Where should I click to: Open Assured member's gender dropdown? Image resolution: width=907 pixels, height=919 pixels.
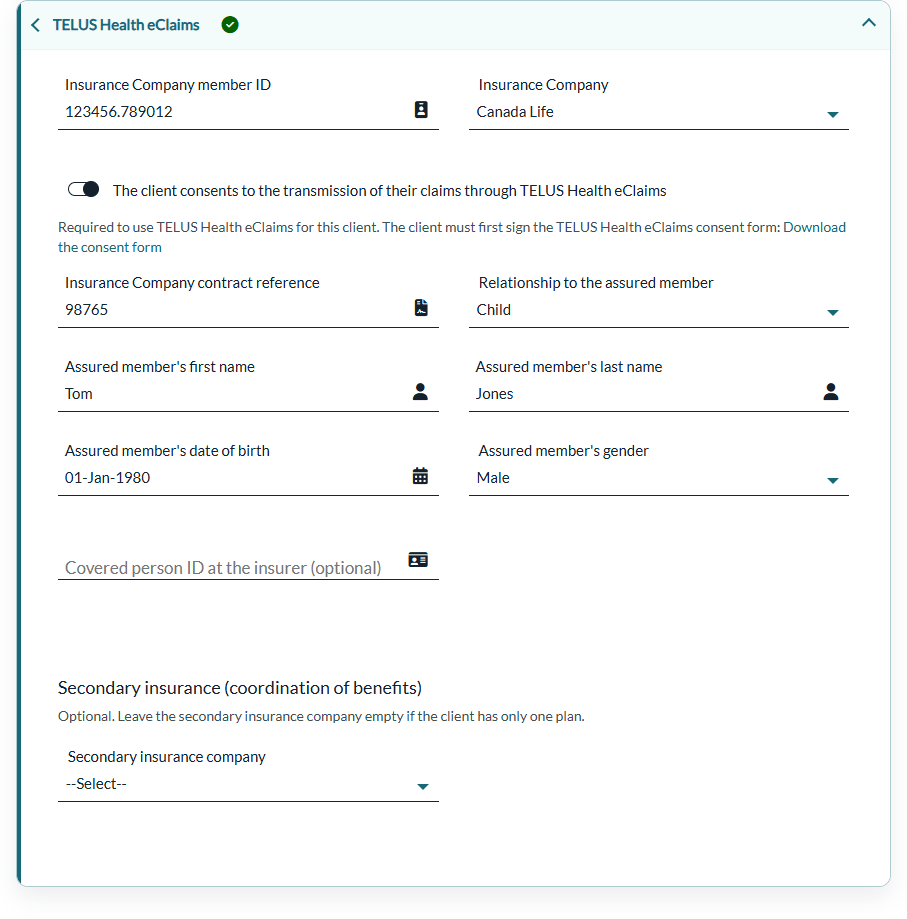[659, 478]
